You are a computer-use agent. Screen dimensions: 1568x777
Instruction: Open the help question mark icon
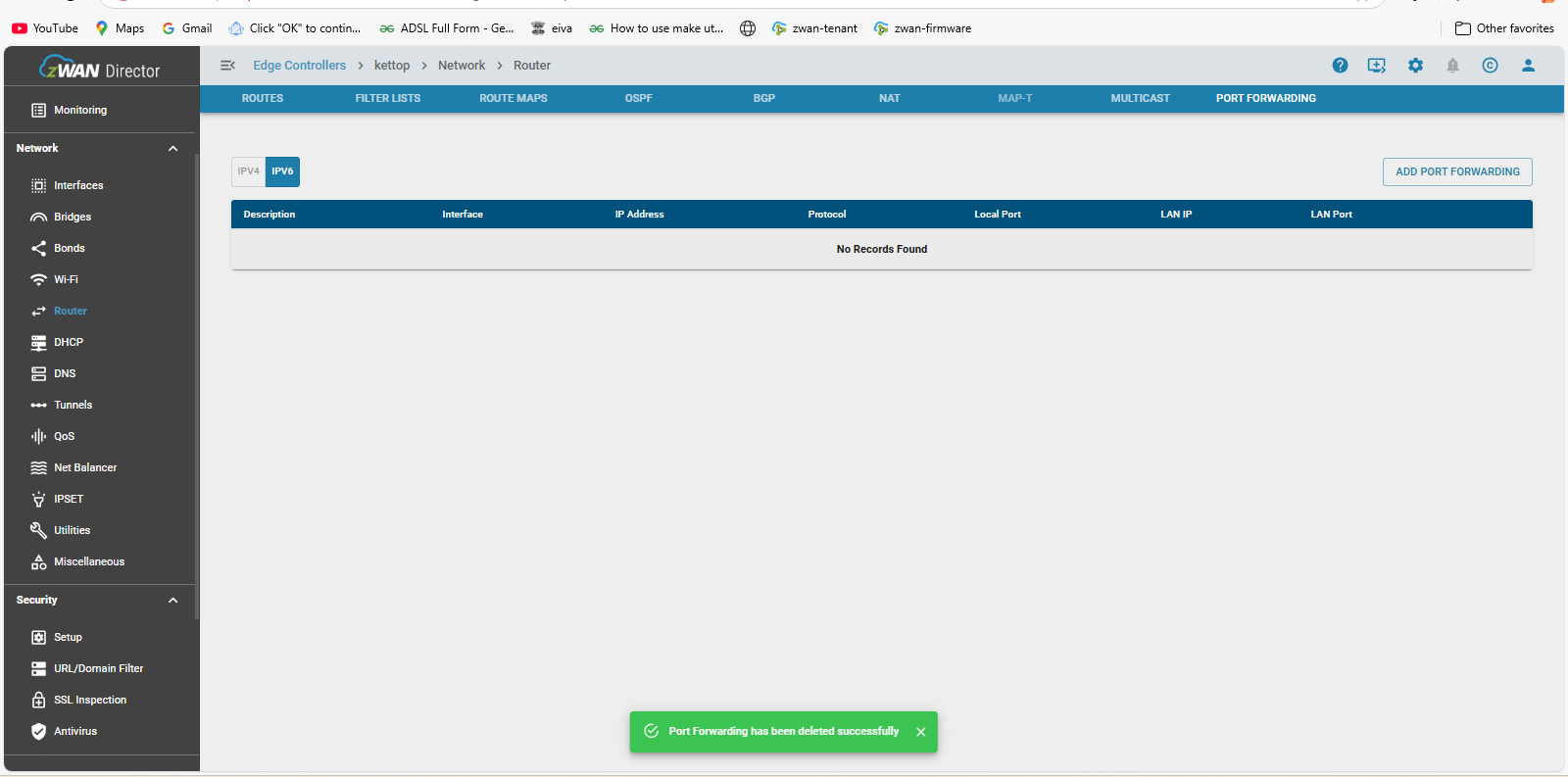point(1340,66)
